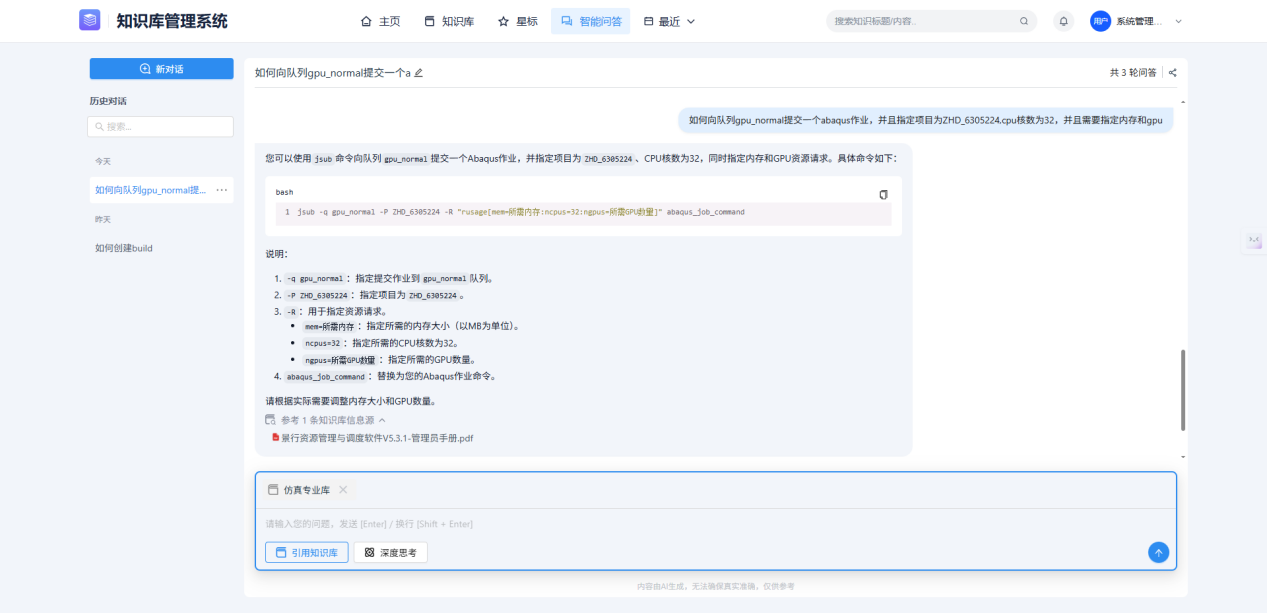Image resolution: width=1267 pixels, height=613 pixels.
Task: Click the -P ZHD_6305224 explanation line
Action: pyautogui.click(x=374, y=296)
